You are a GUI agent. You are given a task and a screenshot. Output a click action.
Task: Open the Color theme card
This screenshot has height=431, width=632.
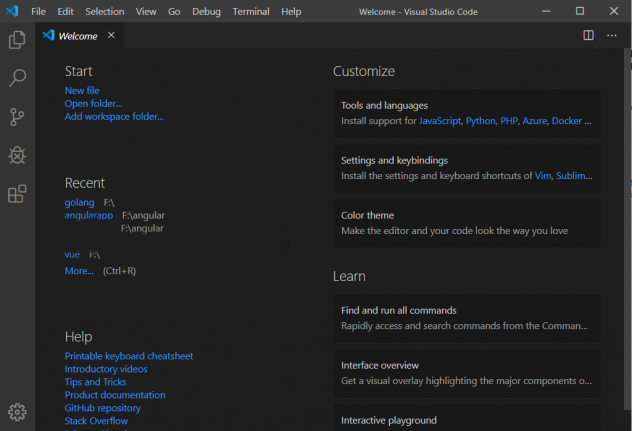point(467,223)
